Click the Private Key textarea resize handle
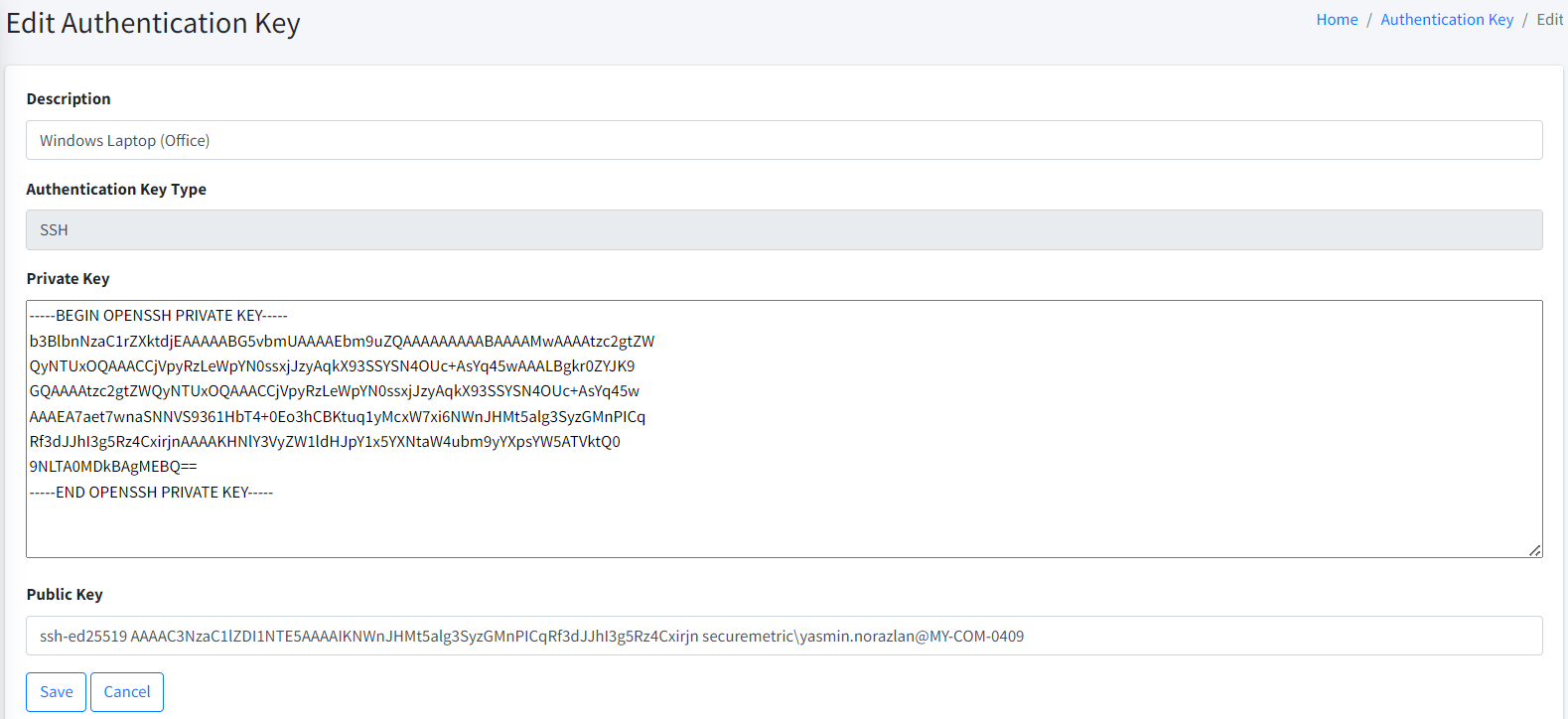The image size is (1568, 719). click(x=1534, y=549)
